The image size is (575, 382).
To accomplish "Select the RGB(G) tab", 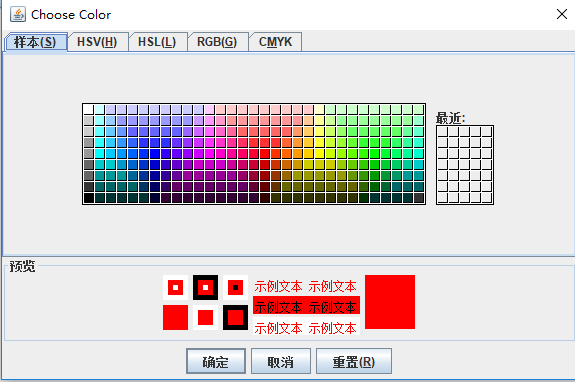I will point(218,42).
